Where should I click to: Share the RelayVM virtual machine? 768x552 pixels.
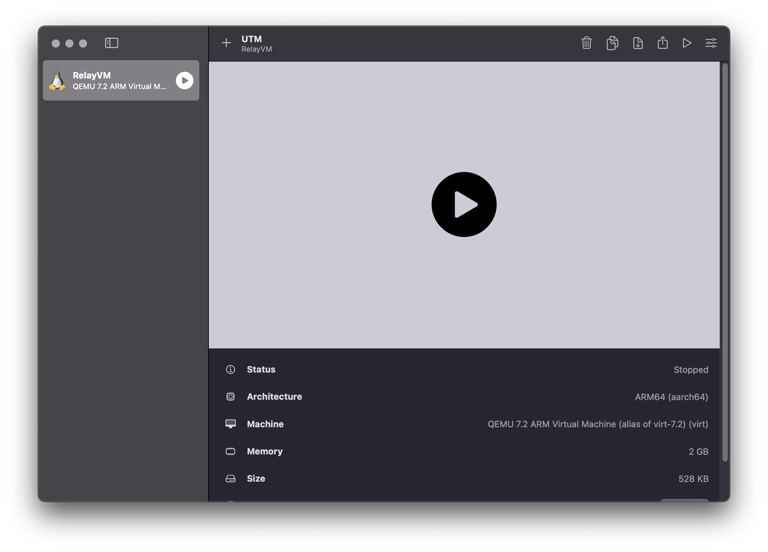662,43
